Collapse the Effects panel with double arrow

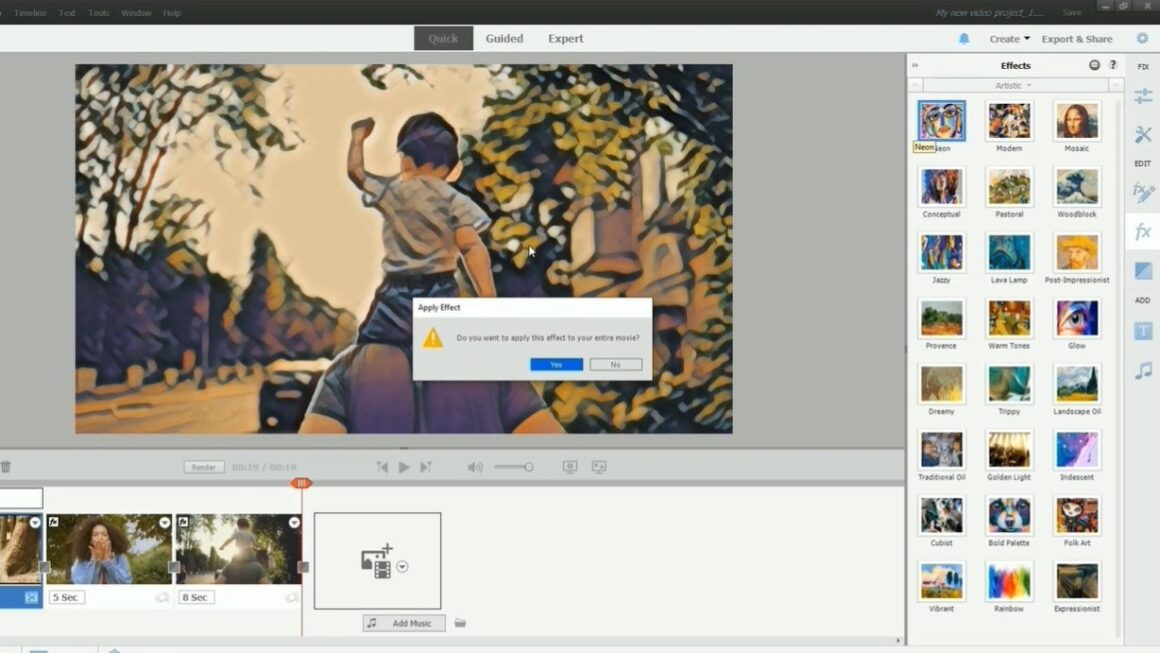[x=915, y=65]
